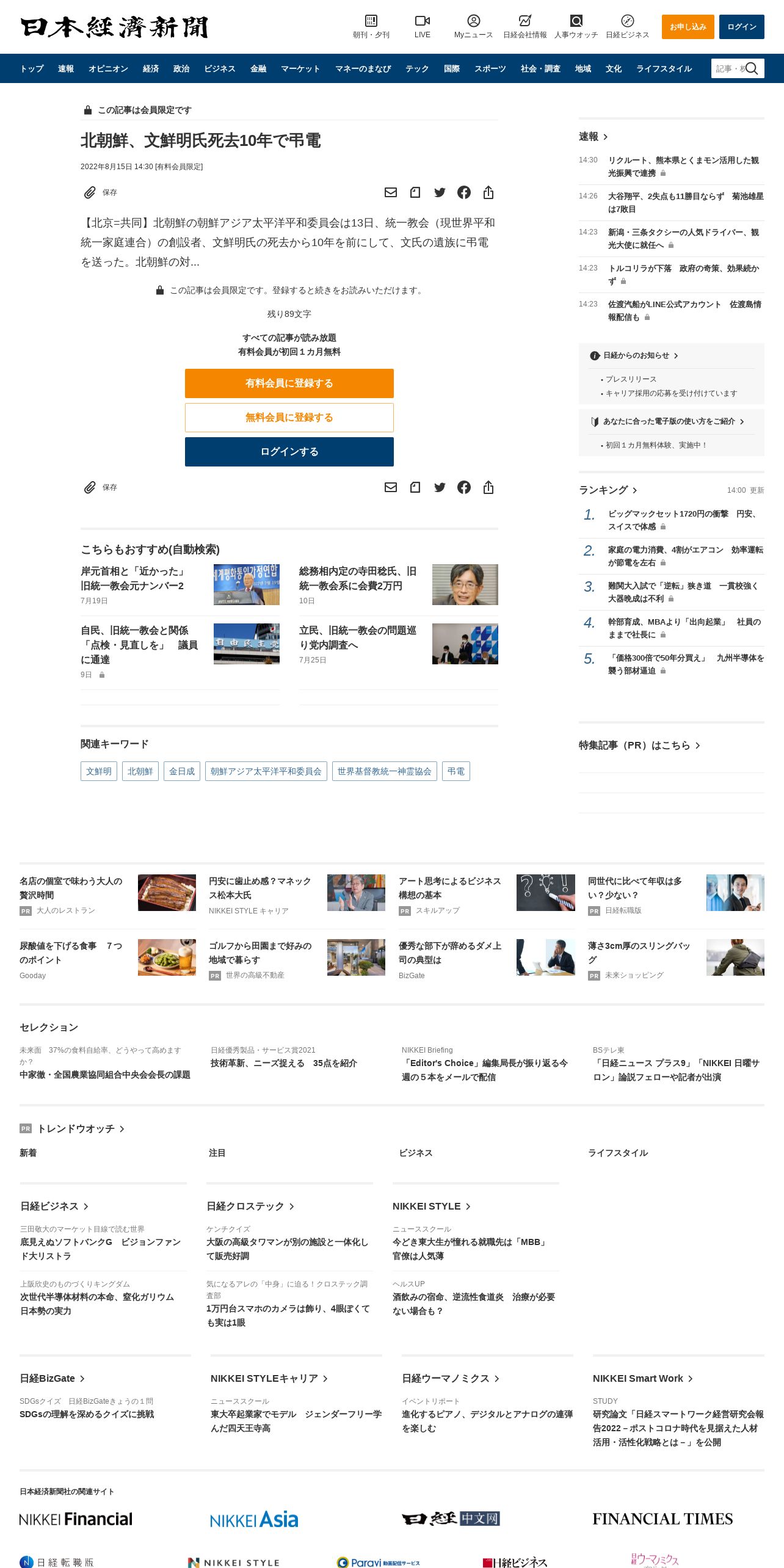The image size is (784, 1568).
Task: Click the header ログイン button
Action: pos(742,27)
